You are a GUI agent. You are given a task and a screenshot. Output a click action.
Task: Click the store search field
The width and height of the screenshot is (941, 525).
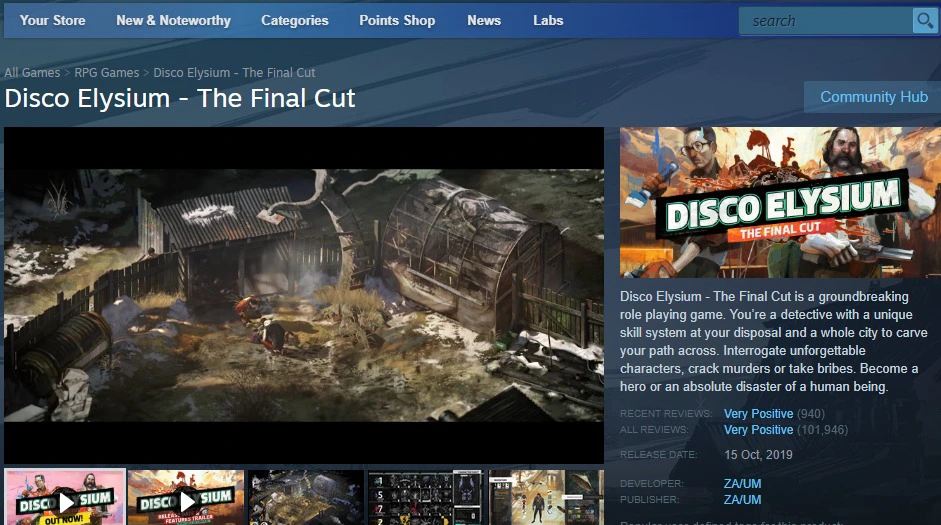click(x=826, y=21)
